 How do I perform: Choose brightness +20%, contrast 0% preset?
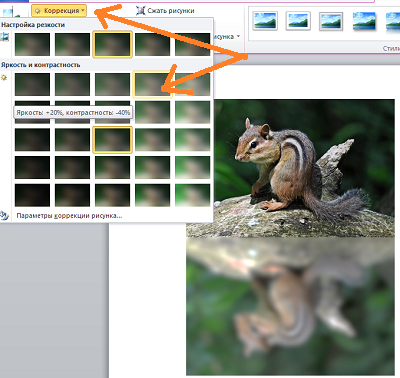152,140
